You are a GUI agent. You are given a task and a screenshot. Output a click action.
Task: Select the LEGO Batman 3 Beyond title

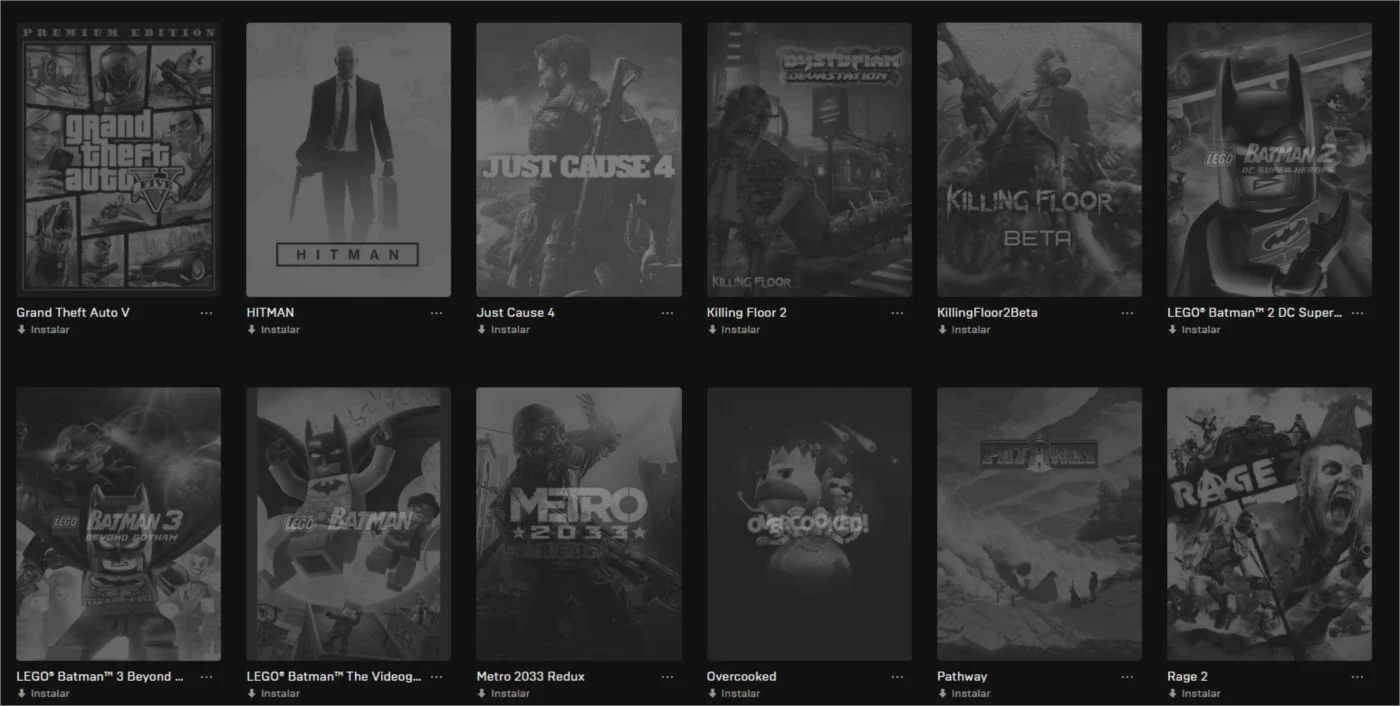[x=100, y=677]
